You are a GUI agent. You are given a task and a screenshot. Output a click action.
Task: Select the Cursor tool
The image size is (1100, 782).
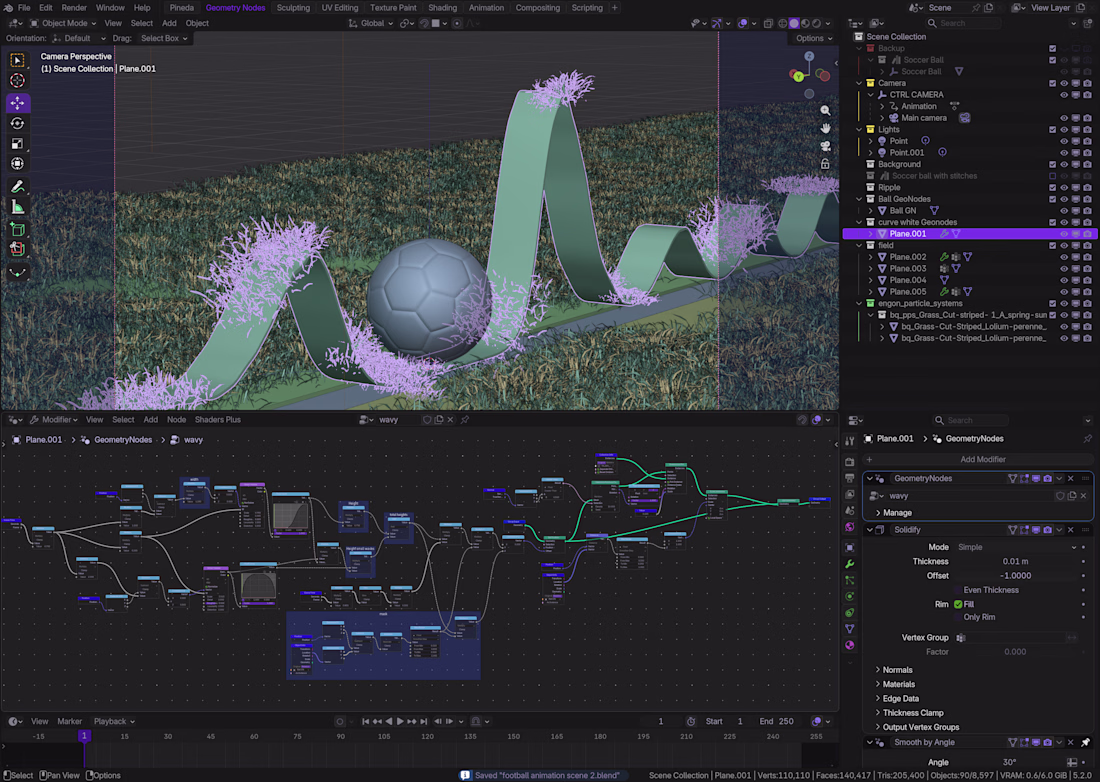click(x=18, y=81)
